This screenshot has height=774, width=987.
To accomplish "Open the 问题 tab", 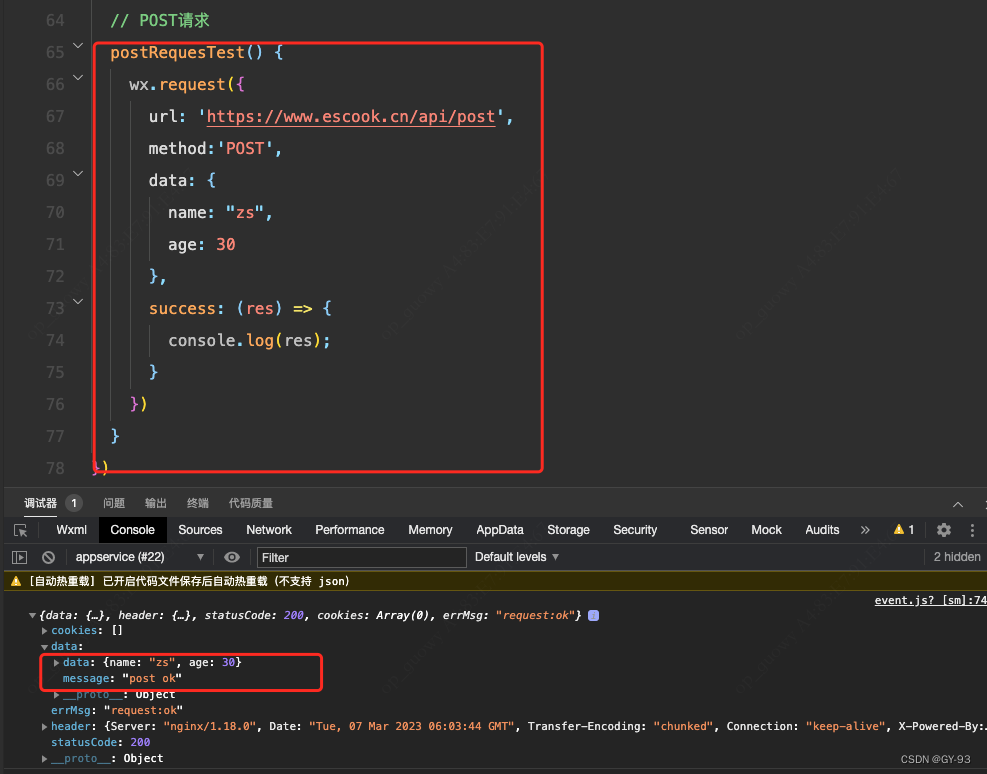I will (x=114, y=503).
